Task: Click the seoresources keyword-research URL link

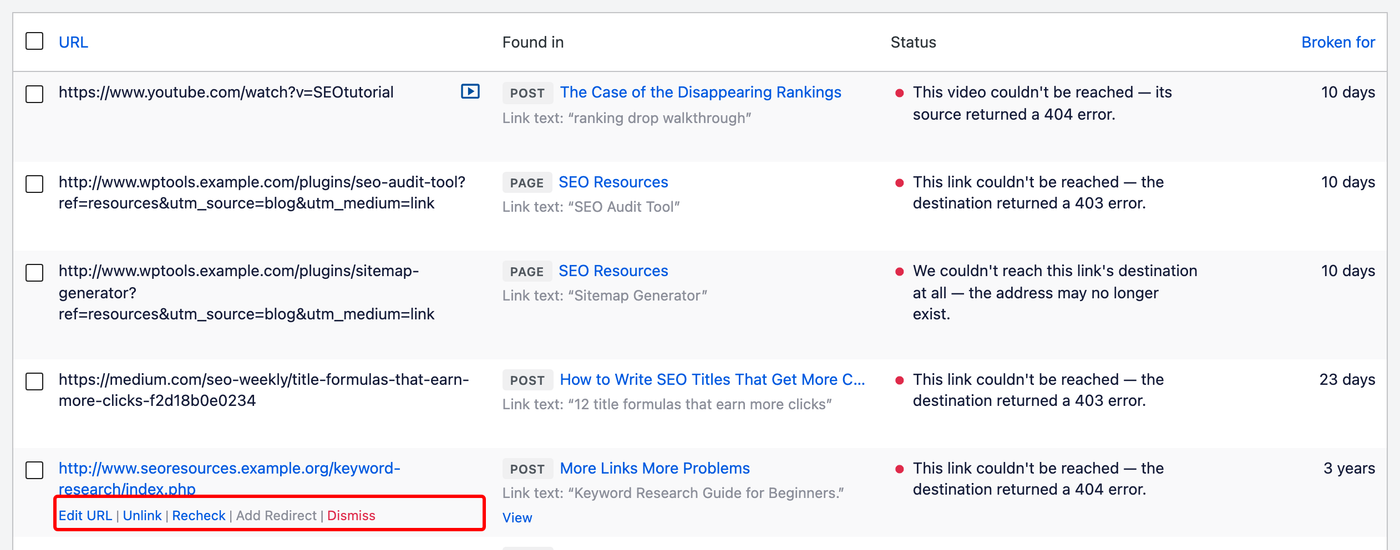Action: pos(229,479)
